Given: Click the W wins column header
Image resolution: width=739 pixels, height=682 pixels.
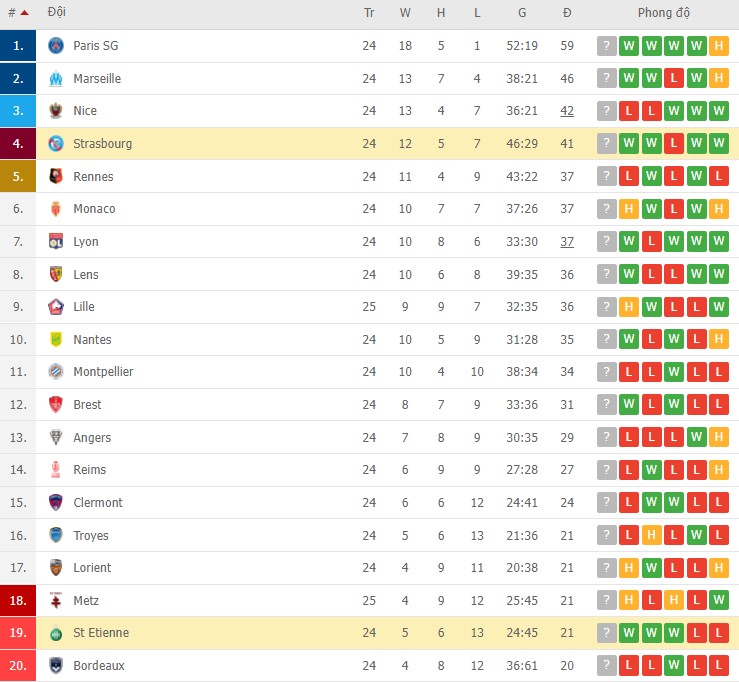Looking at the screenshot, I should 405,14.
